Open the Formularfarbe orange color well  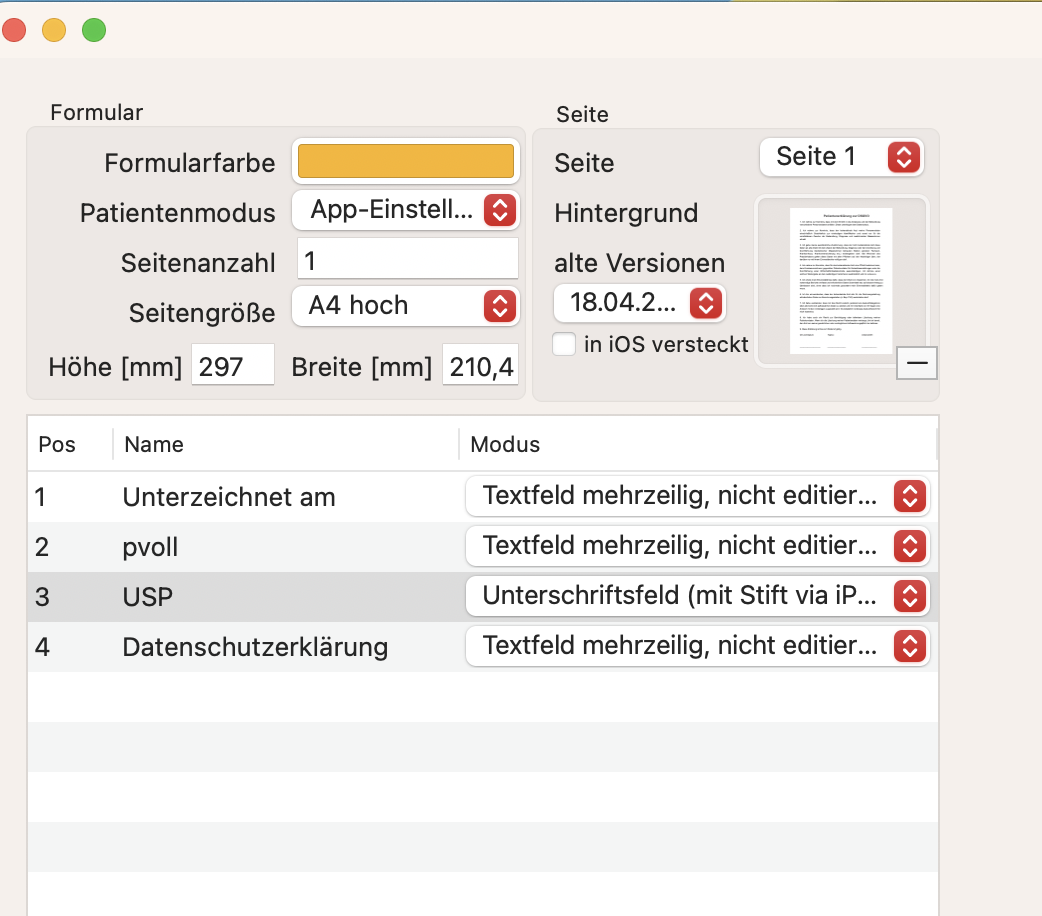(405, 161)
